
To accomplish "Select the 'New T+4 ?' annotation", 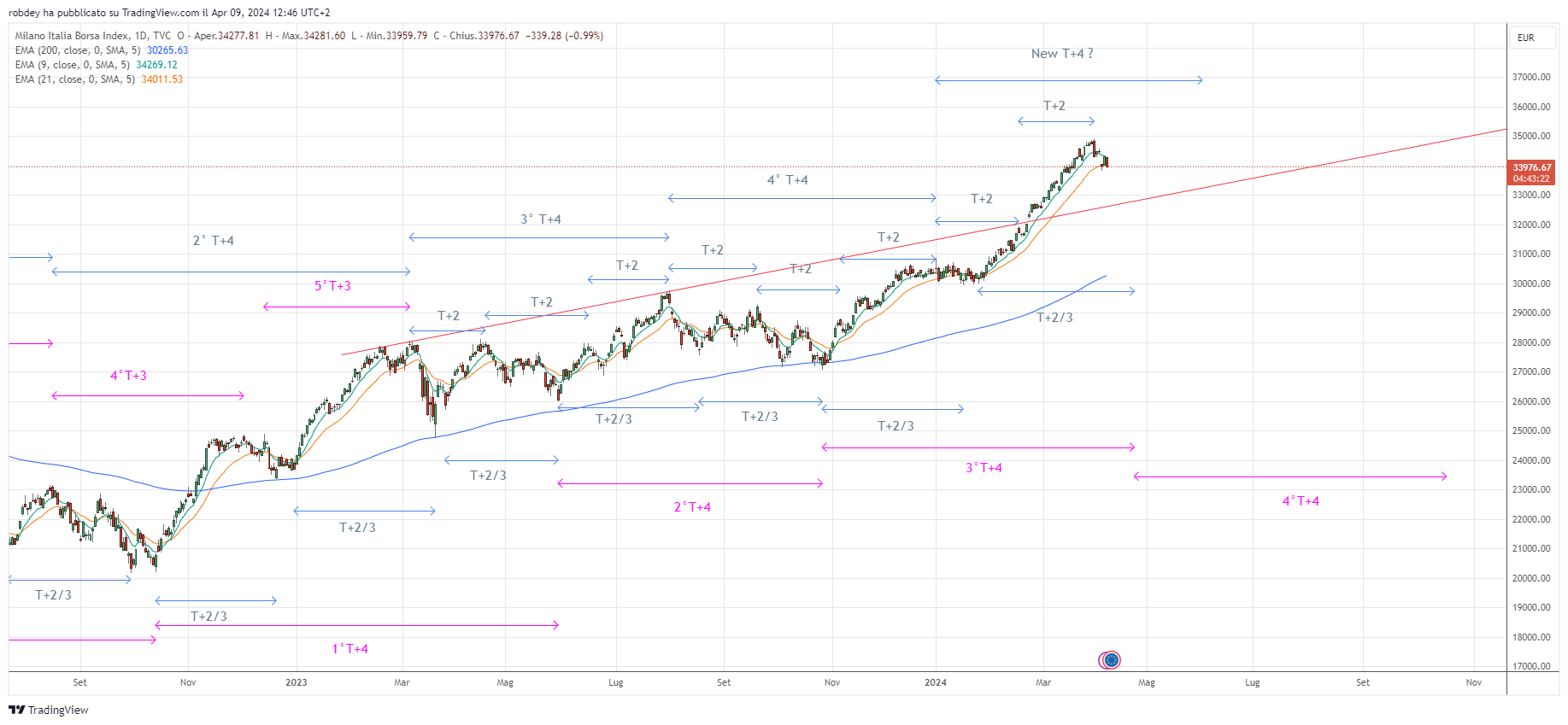I will click(1062, 54).
